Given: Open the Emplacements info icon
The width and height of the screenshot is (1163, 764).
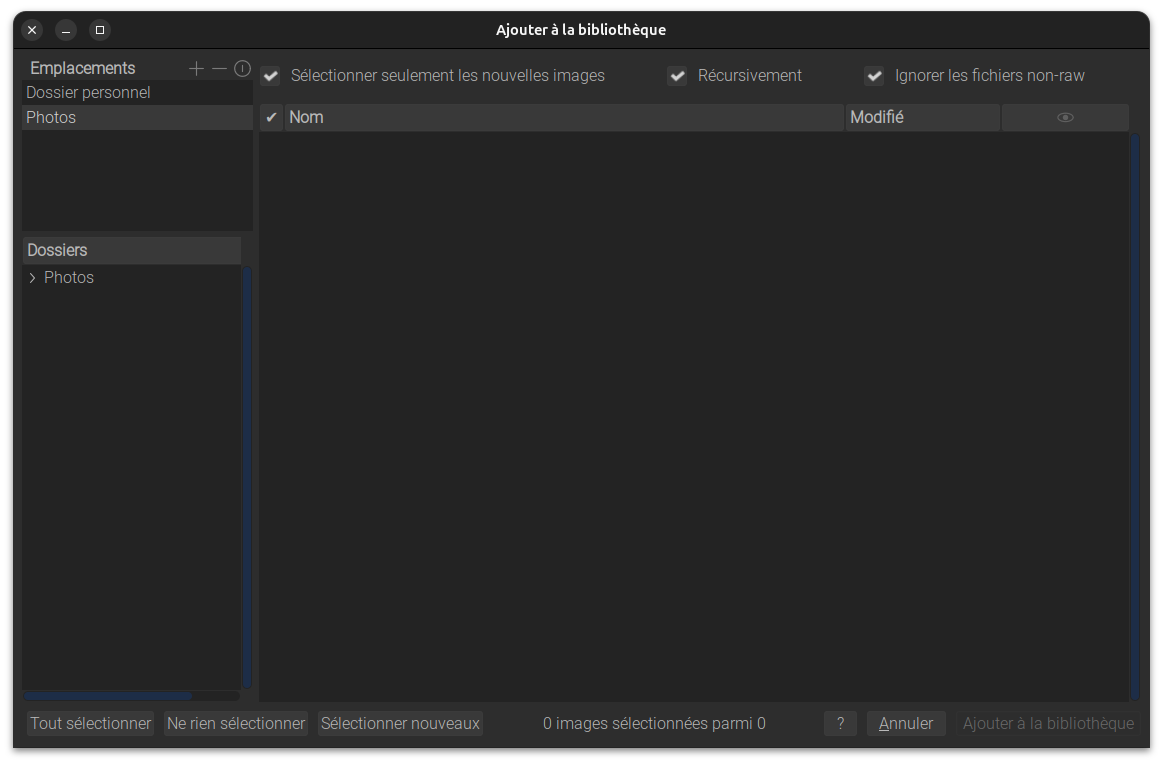Looking at the screenshot, I should (242, 68).
